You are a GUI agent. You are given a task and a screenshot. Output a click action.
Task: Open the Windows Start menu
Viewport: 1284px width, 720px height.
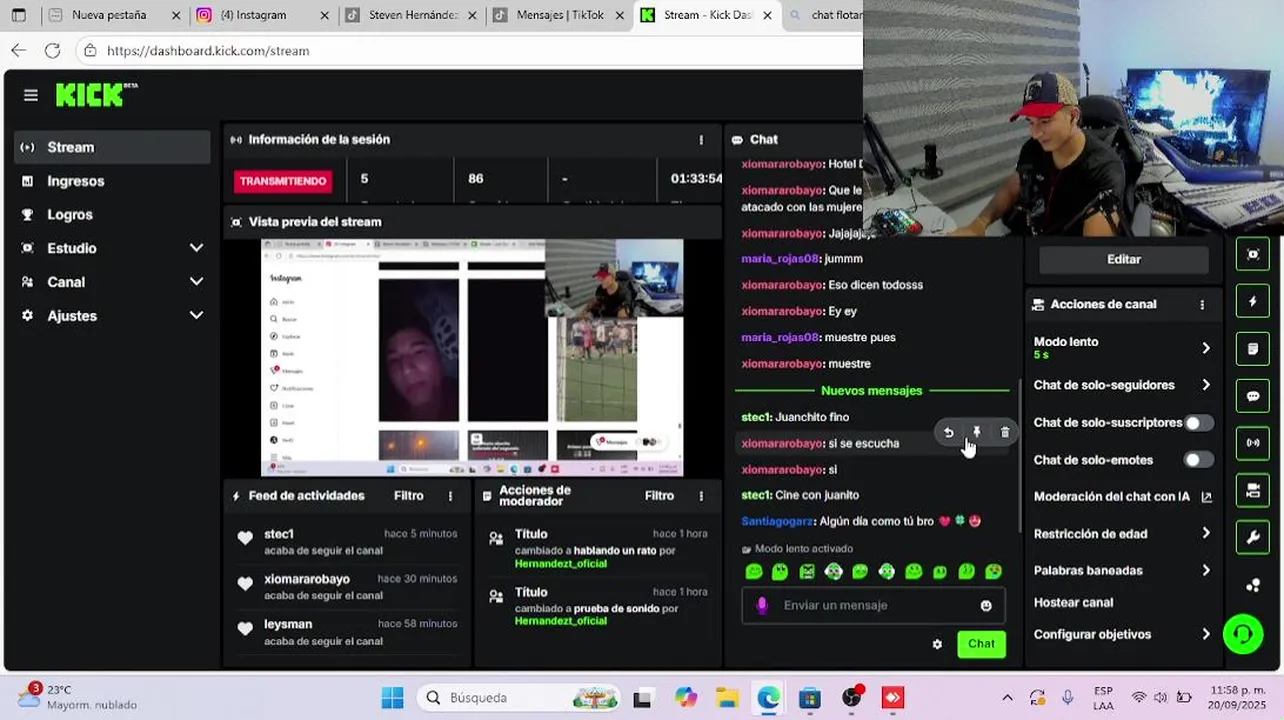click(392, 698)
